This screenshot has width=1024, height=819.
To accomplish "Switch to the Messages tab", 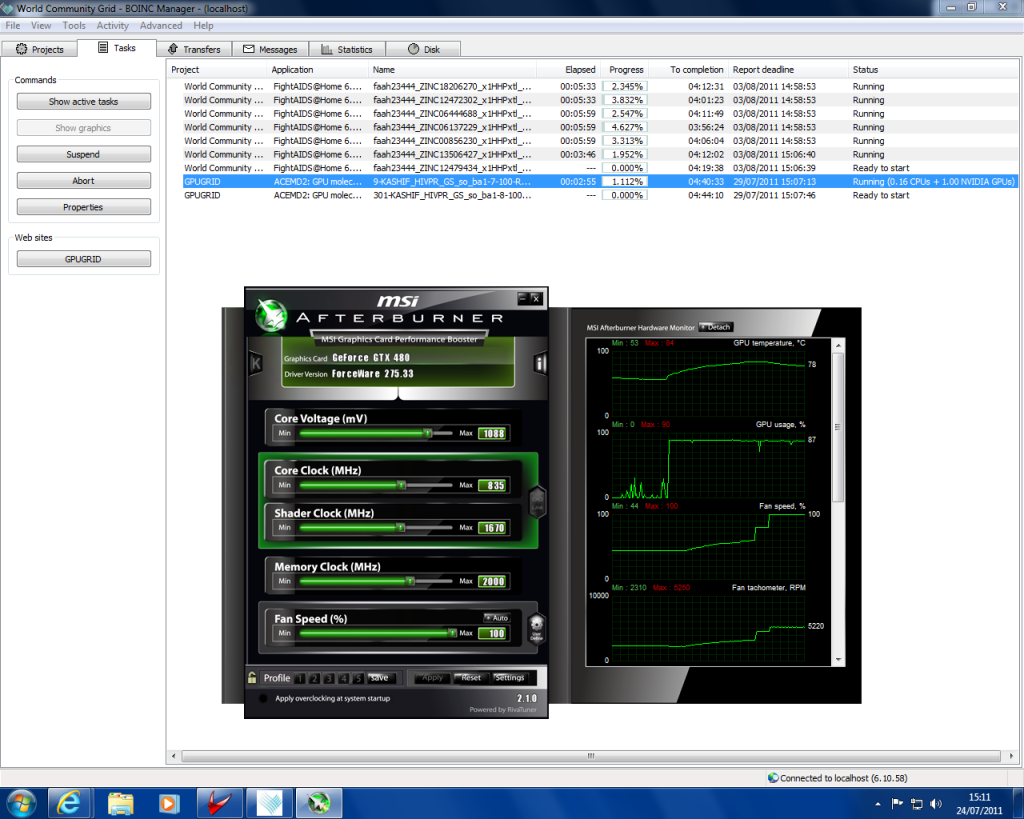I will click(x=270, y=49).
